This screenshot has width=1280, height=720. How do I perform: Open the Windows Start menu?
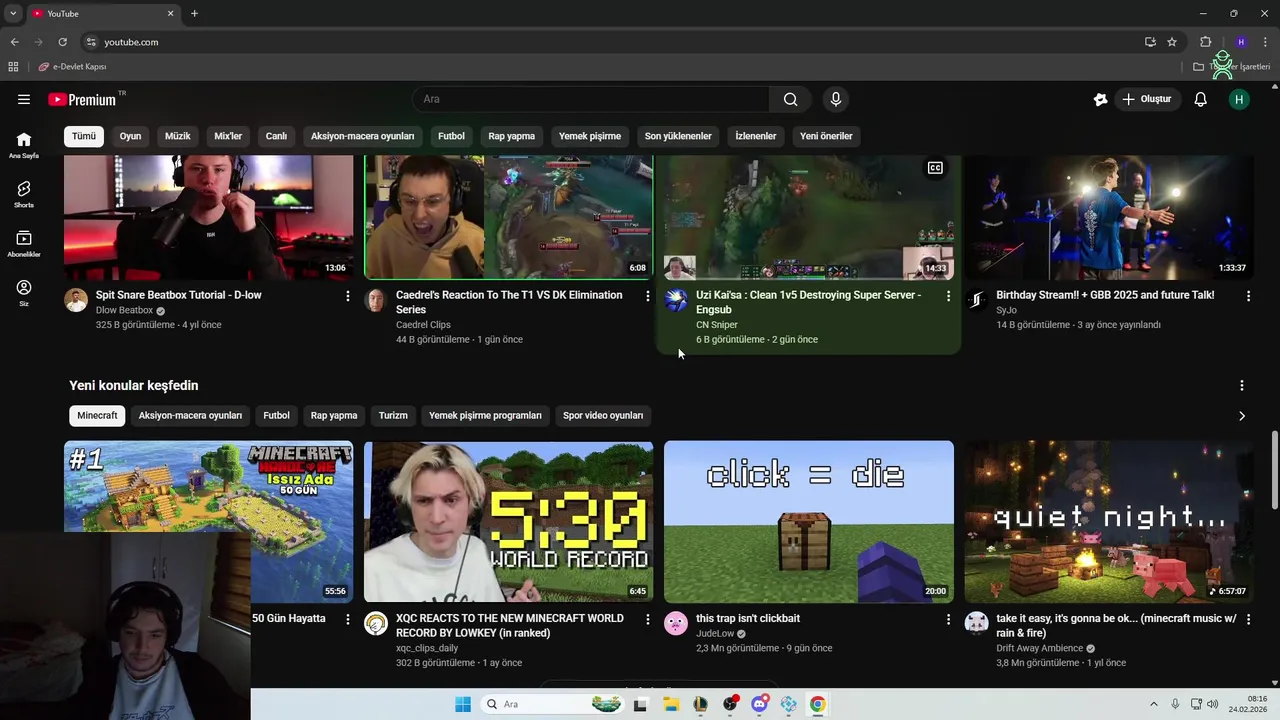[x=462, y=704]
